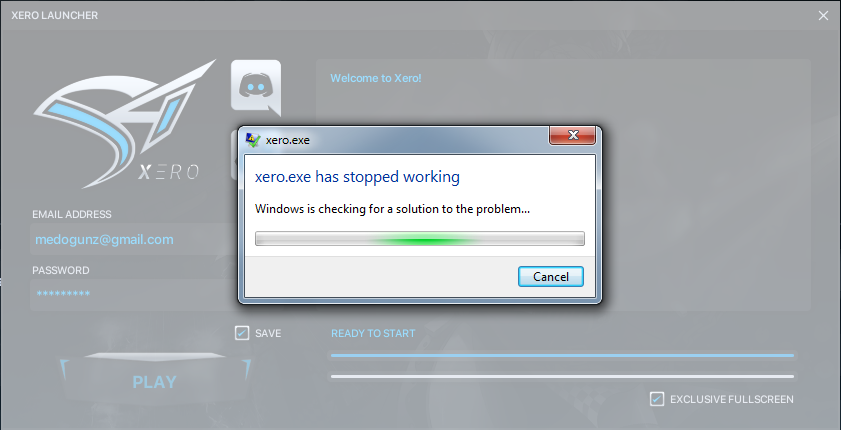
Task: Click the xero.exe dialog title icon
Action: pyautogui.click(x=253, y=140)
